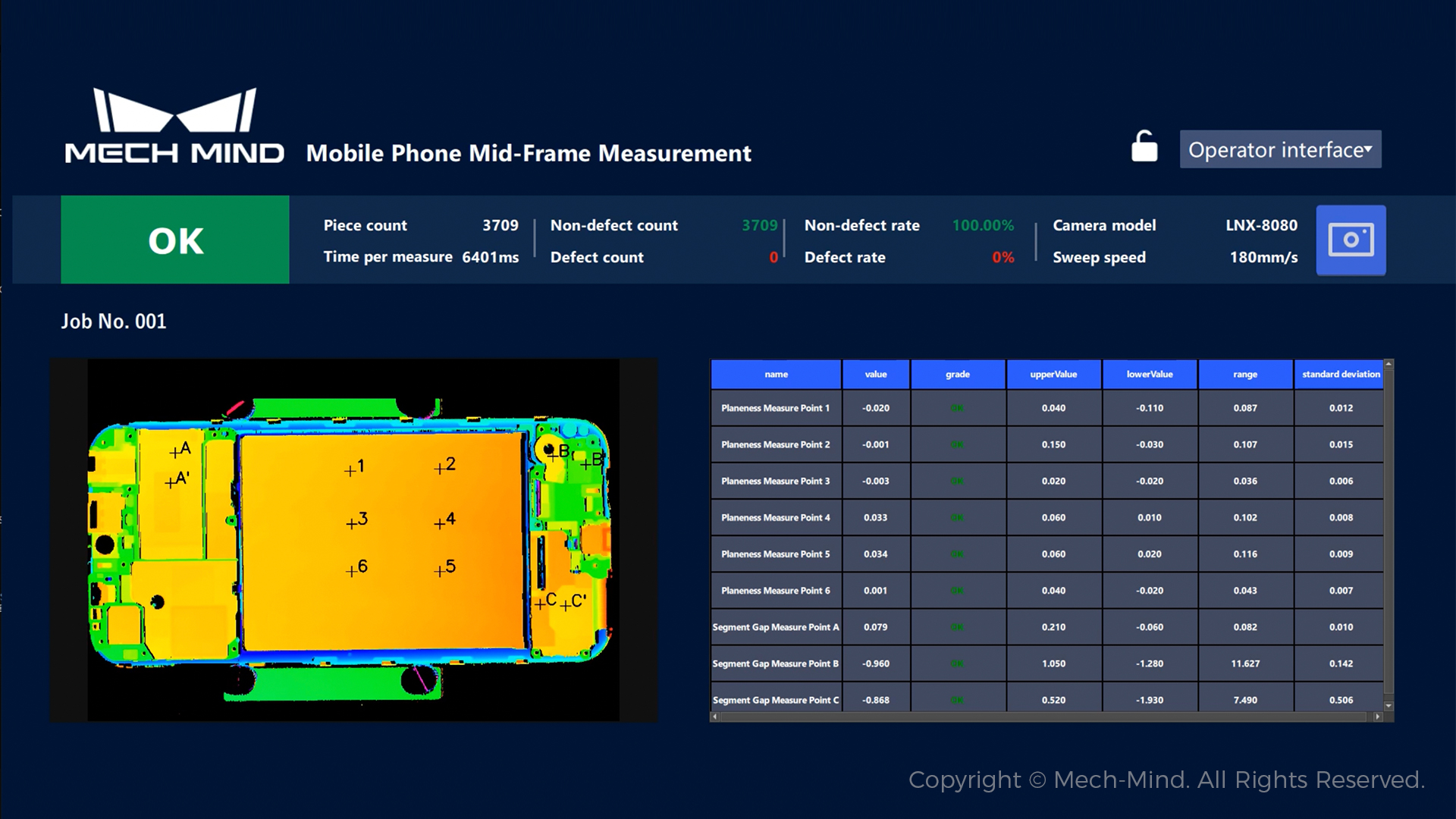
Task: Click the Mech Mind logo
Action: 174,127
